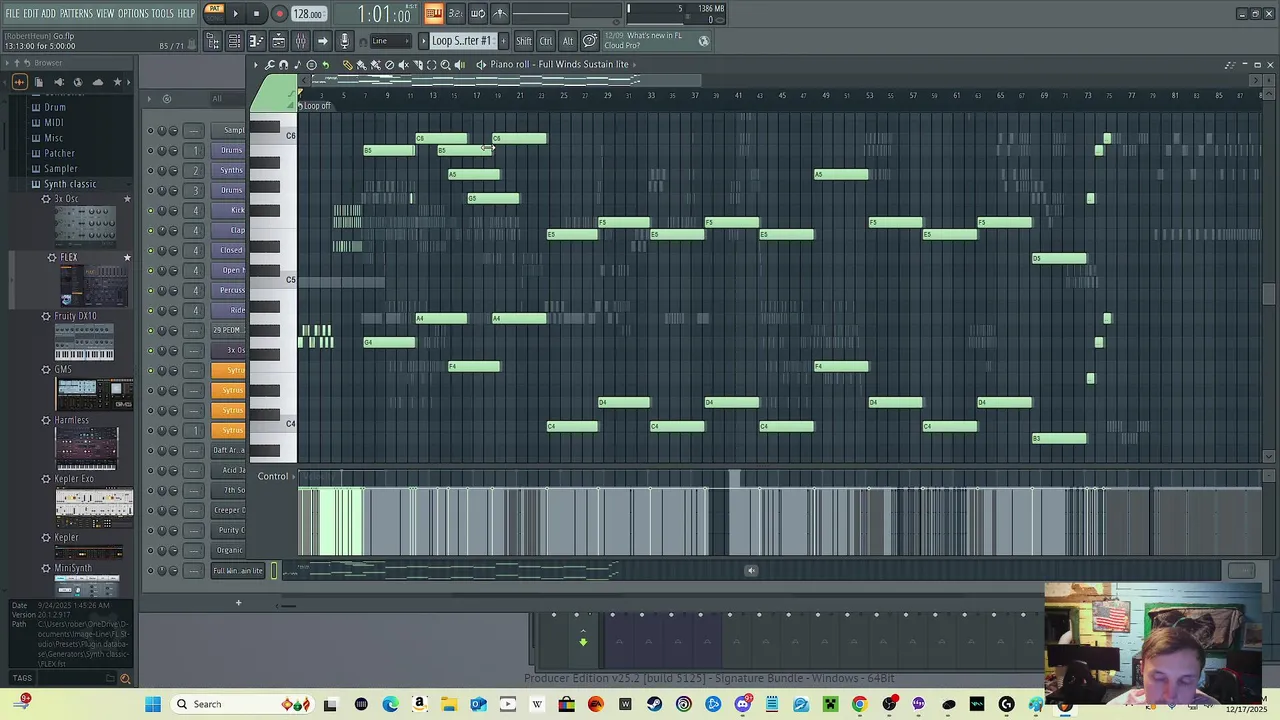Viewport: 1280px width, 720px height.
Task: Expand the Harmless plugin entry
Action: point(46,420)
